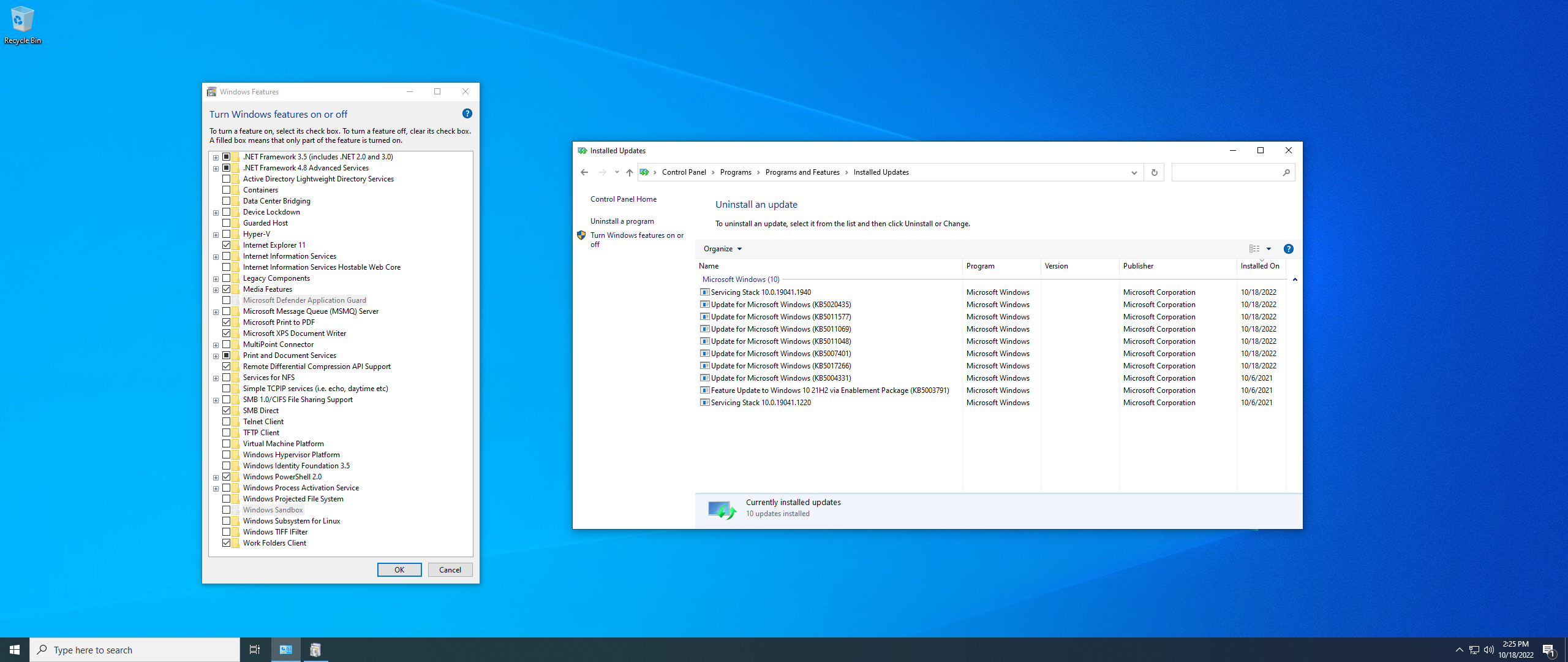Show hidden system tray icons

coord(1459,650)
